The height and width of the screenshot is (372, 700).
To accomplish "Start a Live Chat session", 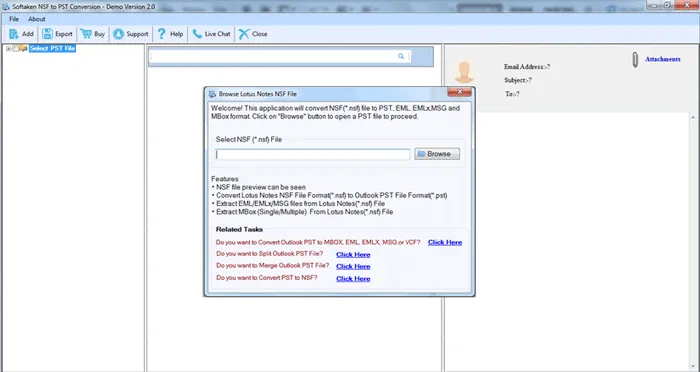I will [211, 34].
